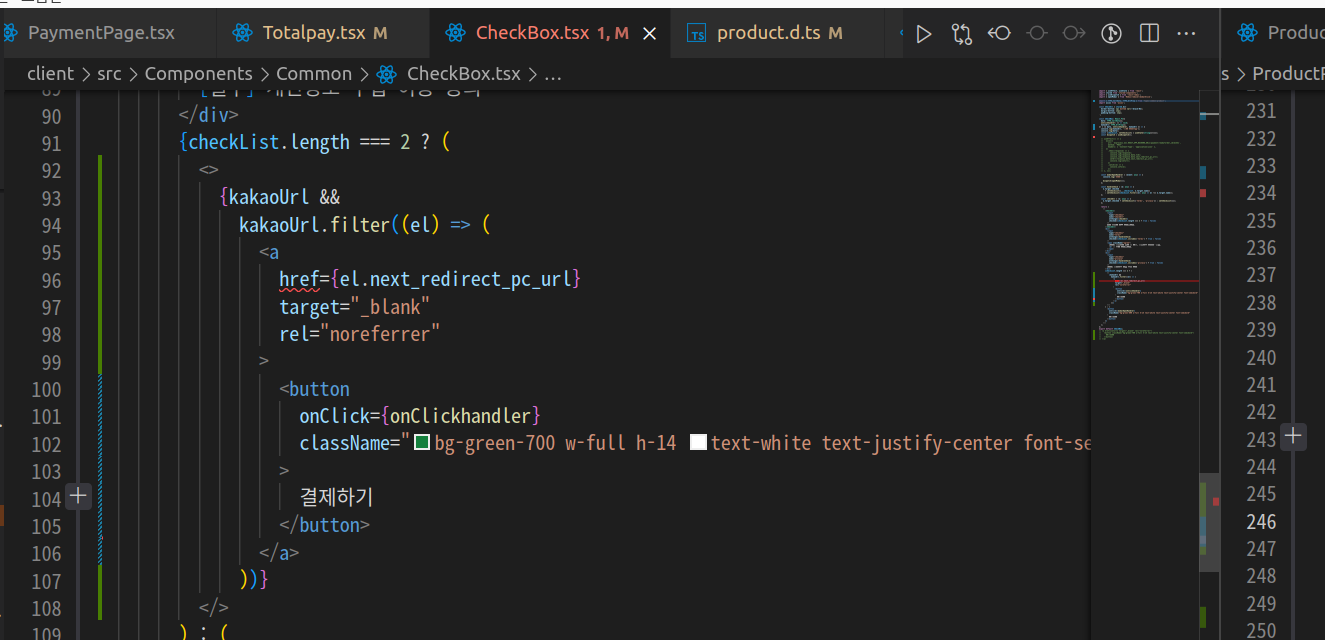Image resolution: width=1325 pixels, height=640 pixels.
Task: Switch to the Totalpay.tsx tab
Action: coord(325,33)
